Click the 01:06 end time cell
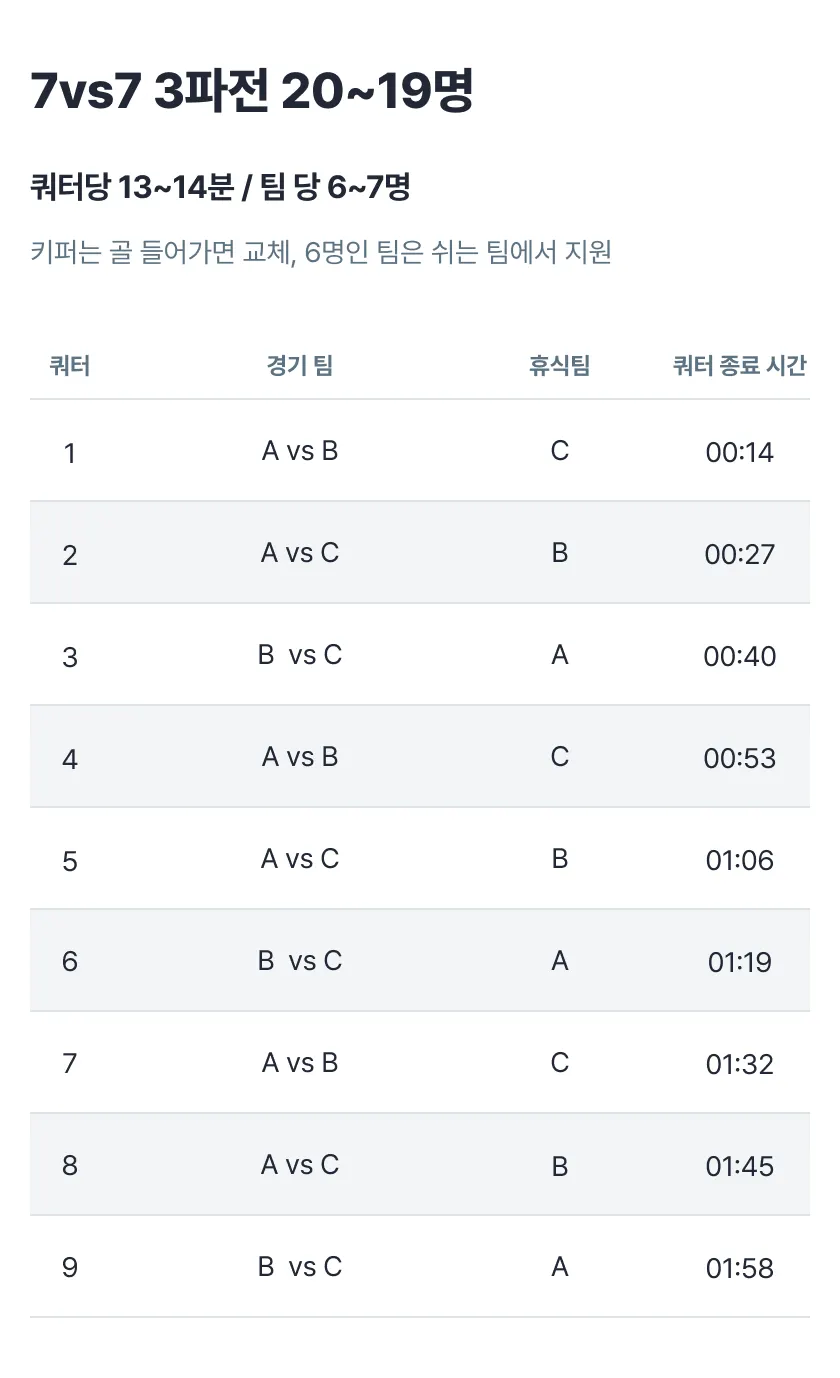 click(739, 861)
